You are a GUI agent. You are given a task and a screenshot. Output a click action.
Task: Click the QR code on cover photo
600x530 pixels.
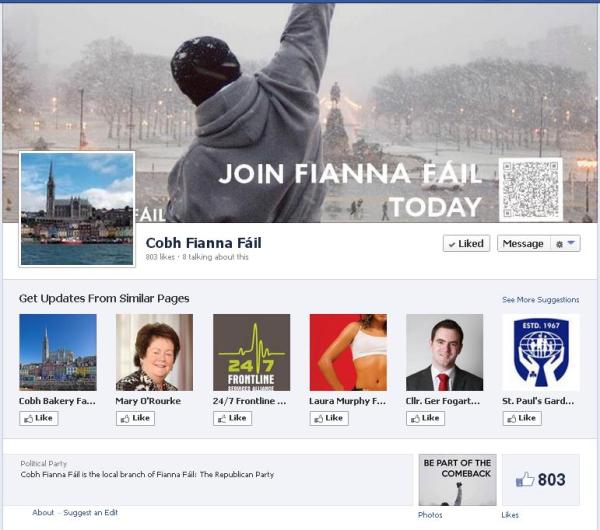pyautogui.click(x=531, y=189)
